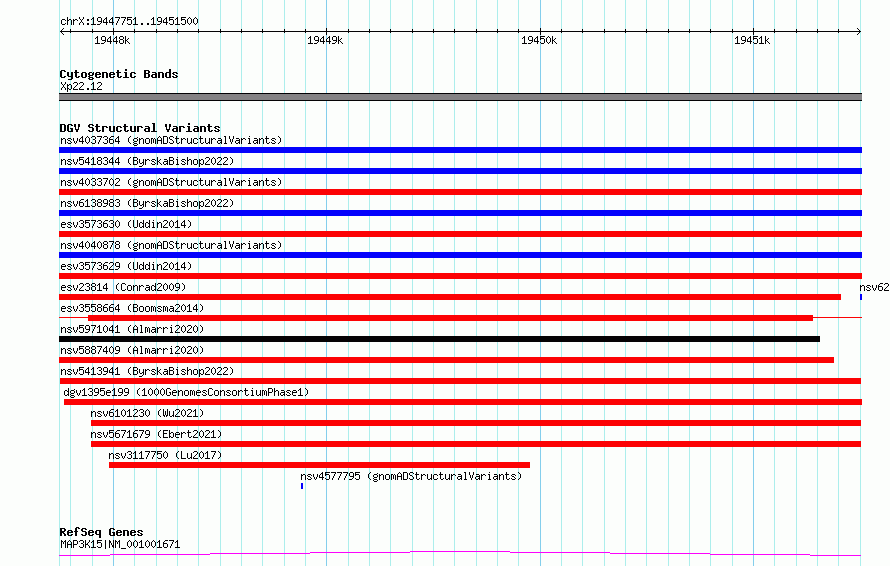This screenshot has height=566, width=890.
Task: Click the esv3573629 Uddin2014 label
Action: (x=126, y=266)
